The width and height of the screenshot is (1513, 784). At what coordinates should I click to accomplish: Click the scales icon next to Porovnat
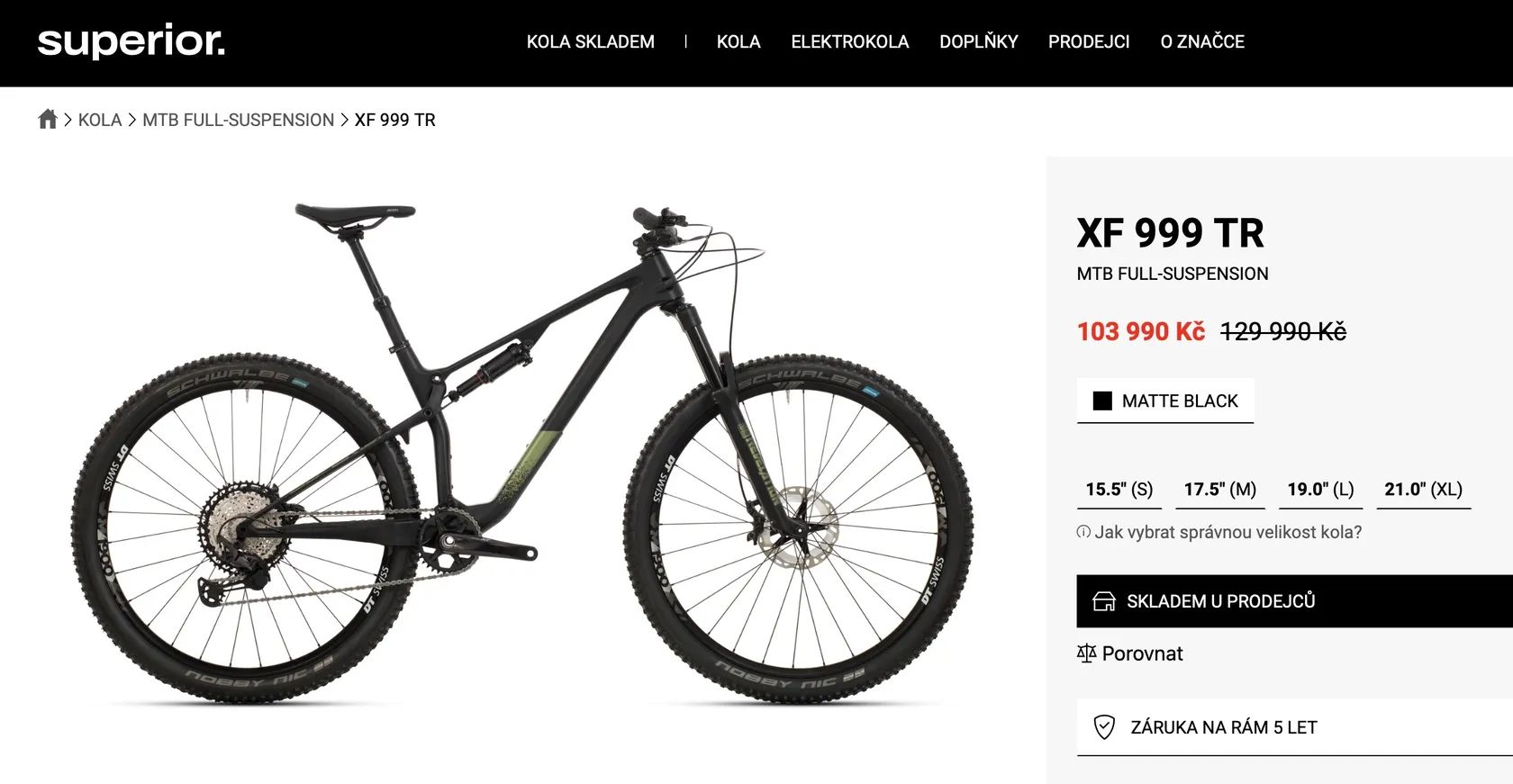pyautogui.click(x=1086, y=653)
